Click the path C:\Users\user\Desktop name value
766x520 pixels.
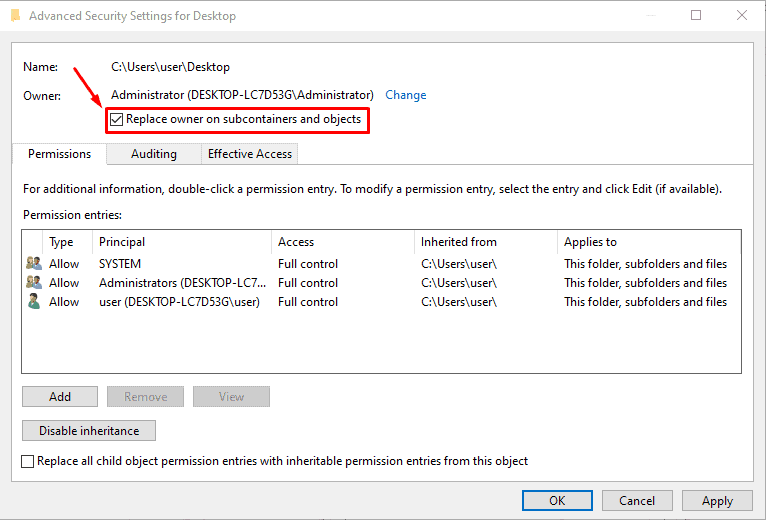170,67
